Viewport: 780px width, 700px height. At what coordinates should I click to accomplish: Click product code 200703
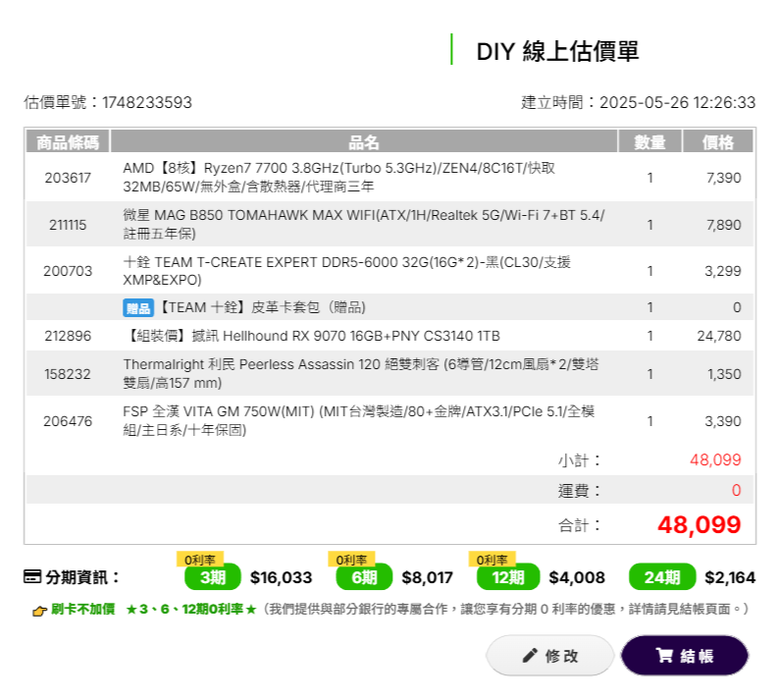coord(68,271)
